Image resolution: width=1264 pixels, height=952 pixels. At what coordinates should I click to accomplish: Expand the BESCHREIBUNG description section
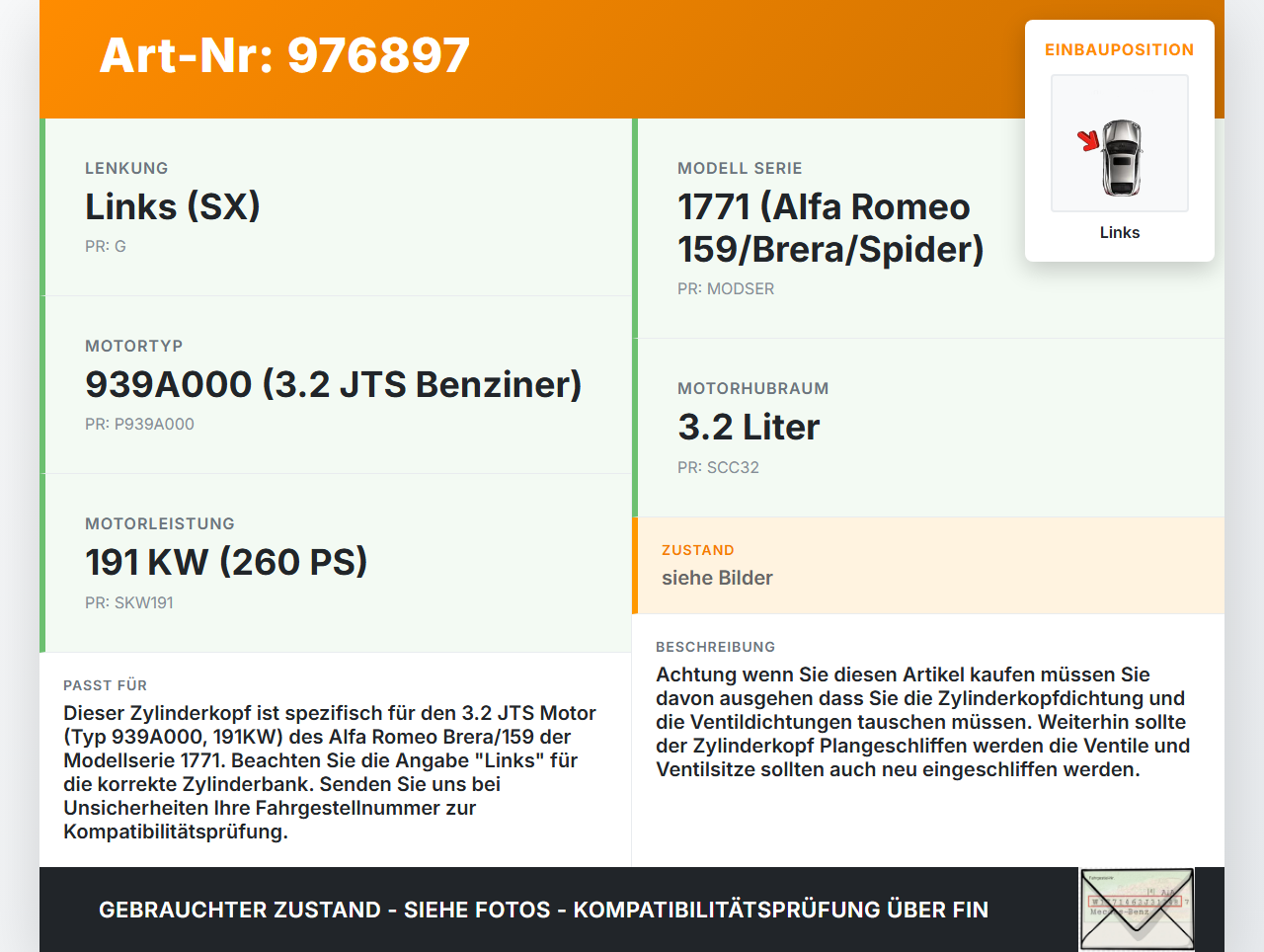pyautogui.click(x=716, y=647)
